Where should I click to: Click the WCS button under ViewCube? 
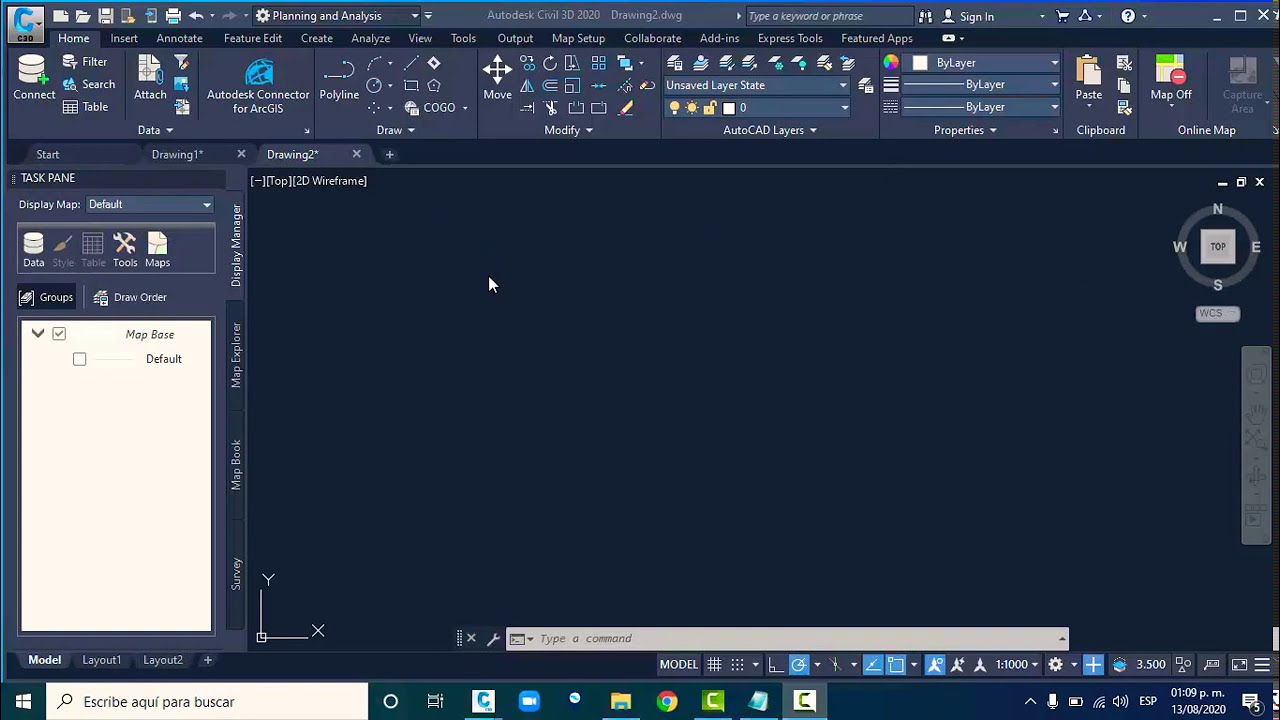(x=1217, y=313)
